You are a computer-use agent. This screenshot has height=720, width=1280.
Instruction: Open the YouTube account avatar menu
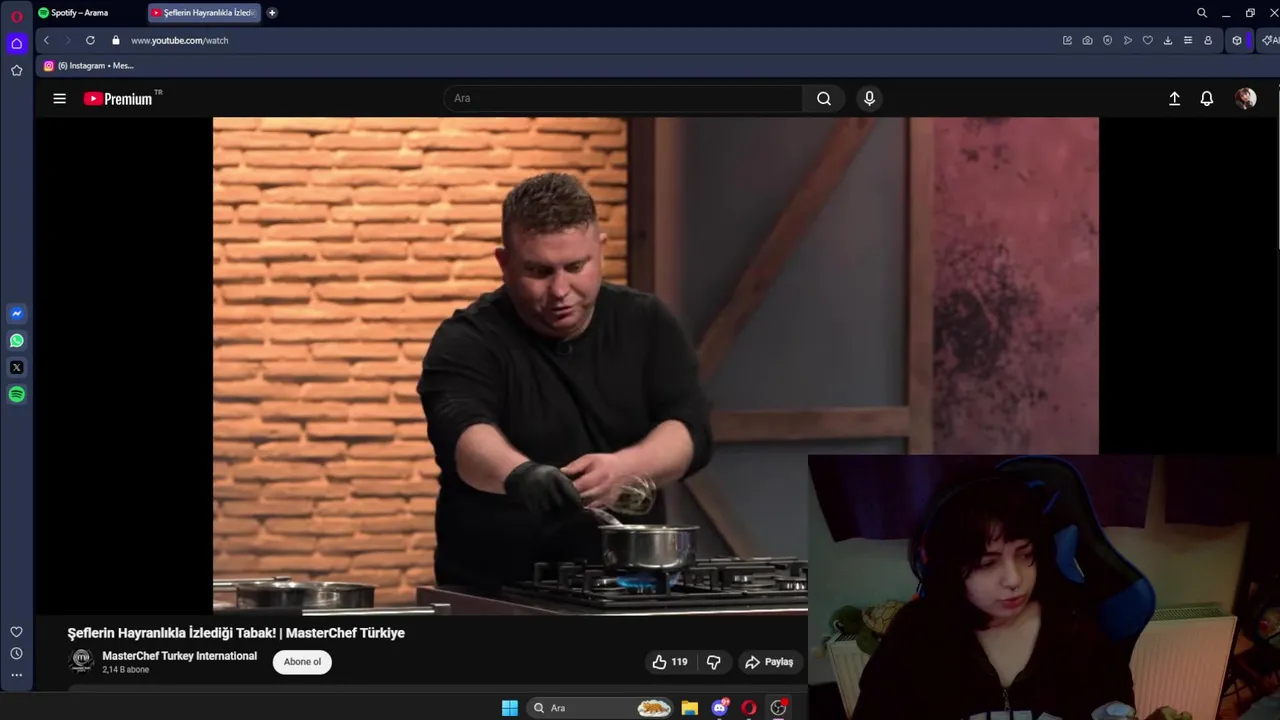pyautogui.click(x=1245, y=98)
